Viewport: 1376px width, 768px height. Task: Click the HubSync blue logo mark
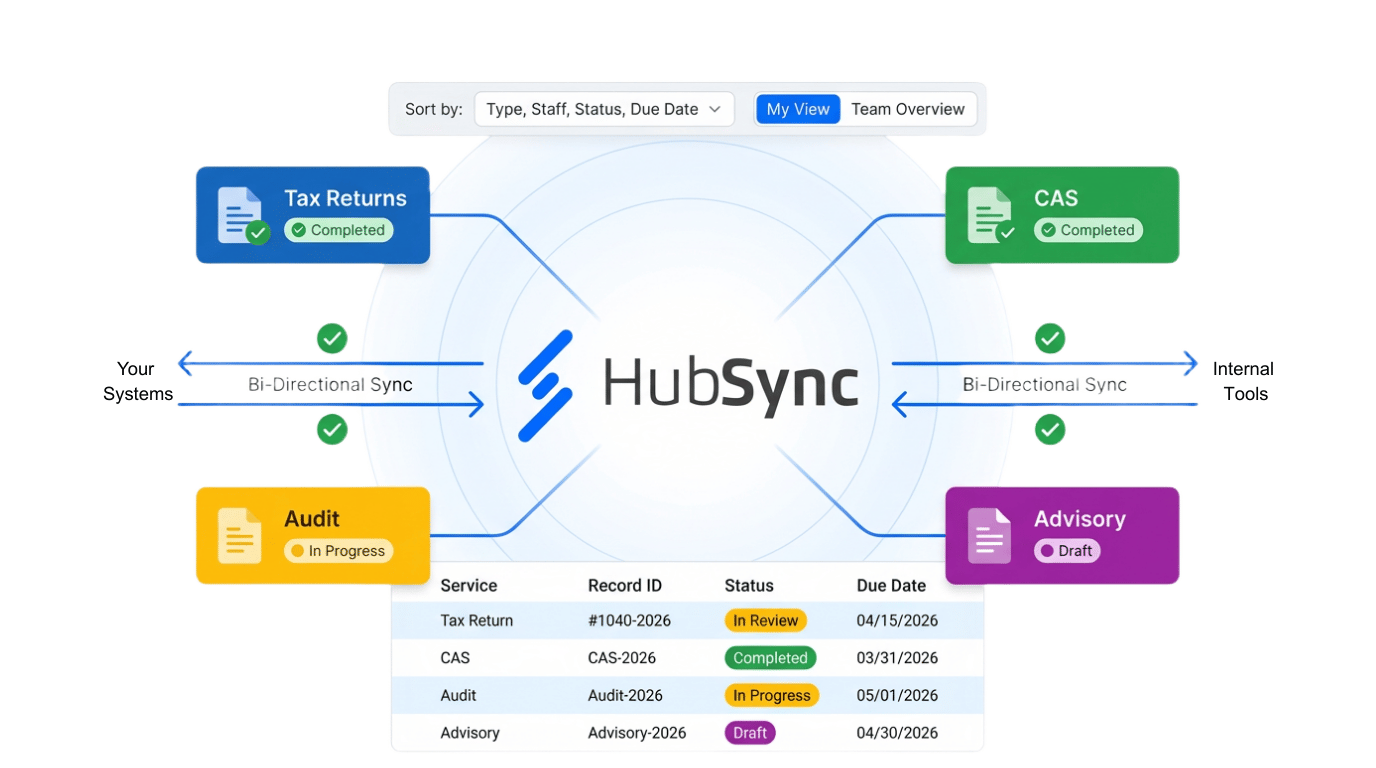[545, 386]
